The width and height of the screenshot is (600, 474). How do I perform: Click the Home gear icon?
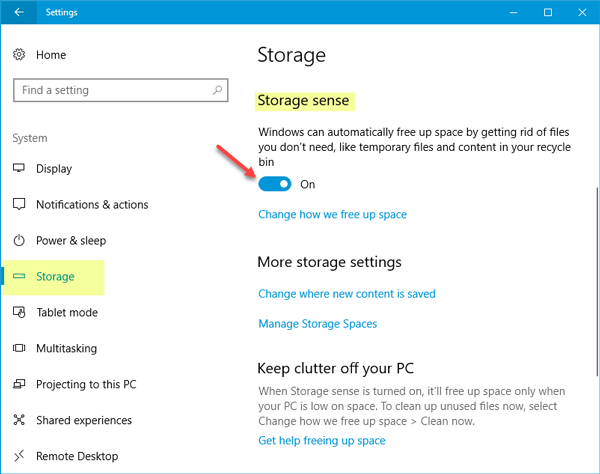[19, 55]
